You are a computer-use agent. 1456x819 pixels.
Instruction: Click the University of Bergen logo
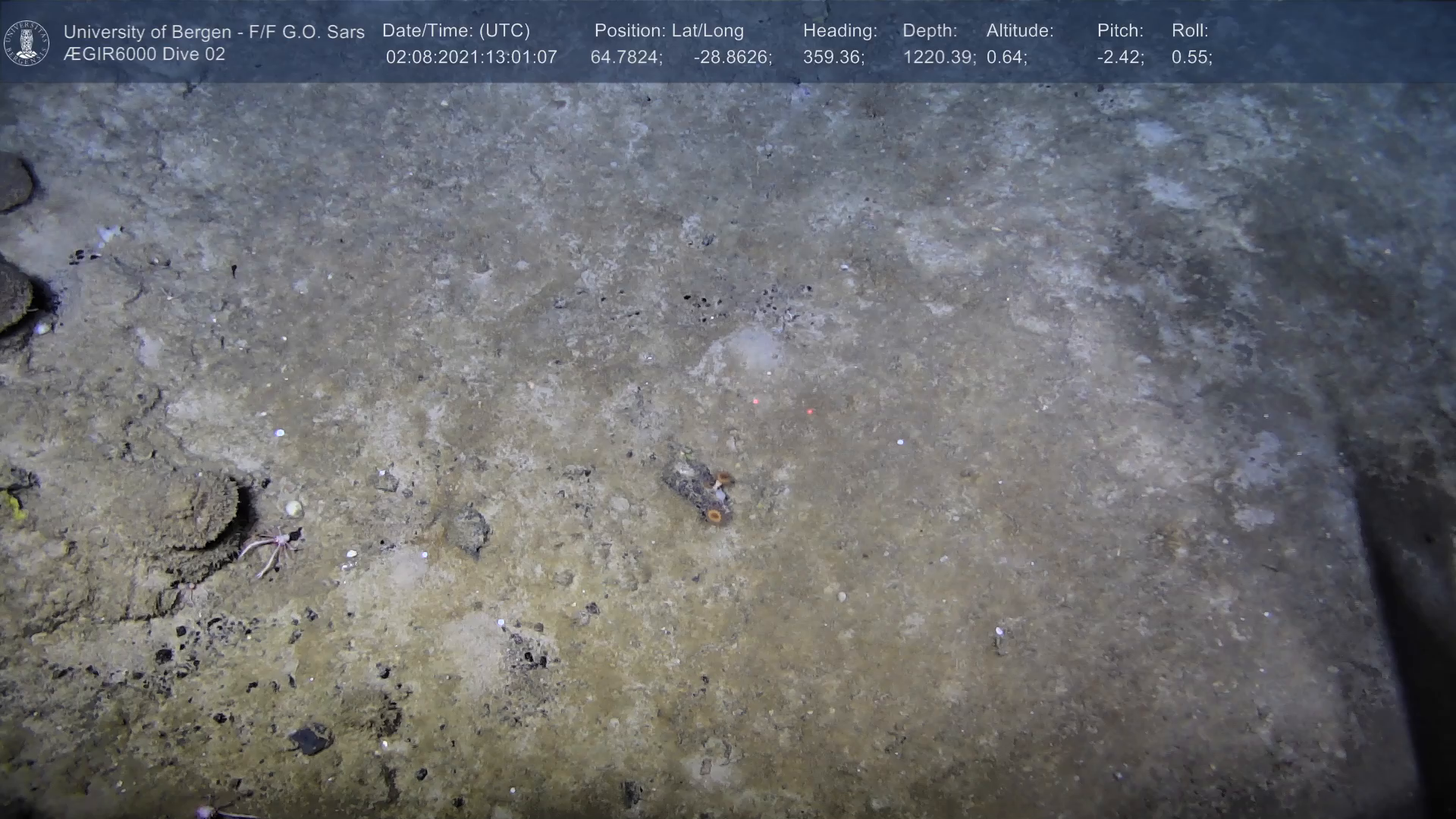pos(27,42)
